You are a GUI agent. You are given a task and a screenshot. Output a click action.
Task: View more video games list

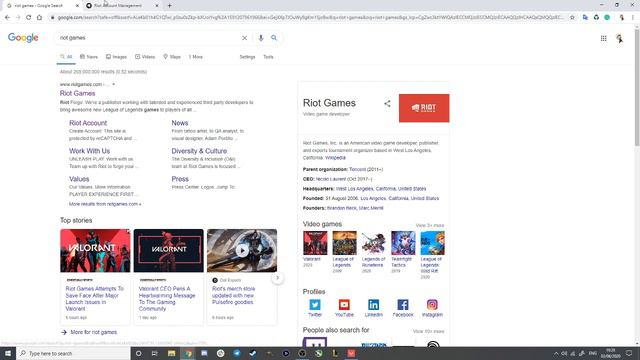click(x=430, y=225)
